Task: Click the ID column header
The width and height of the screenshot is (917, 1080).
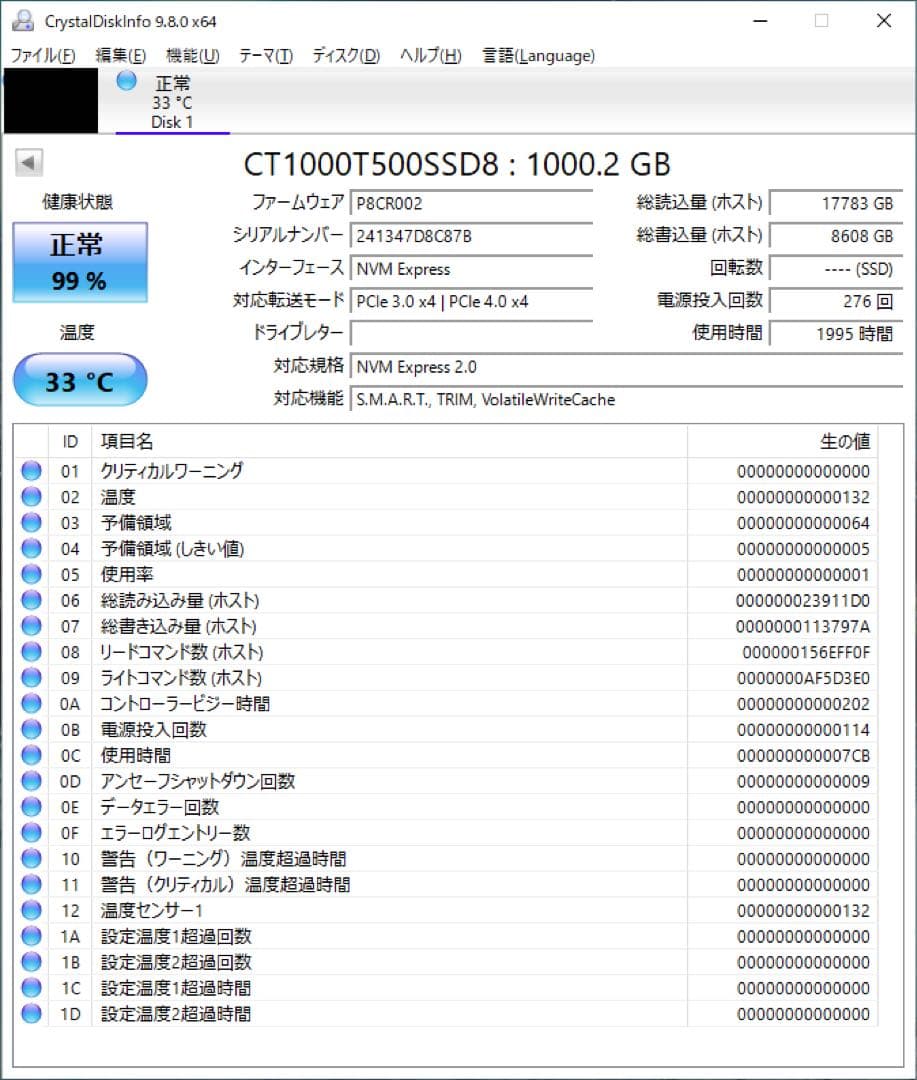Action: [70, 442]
